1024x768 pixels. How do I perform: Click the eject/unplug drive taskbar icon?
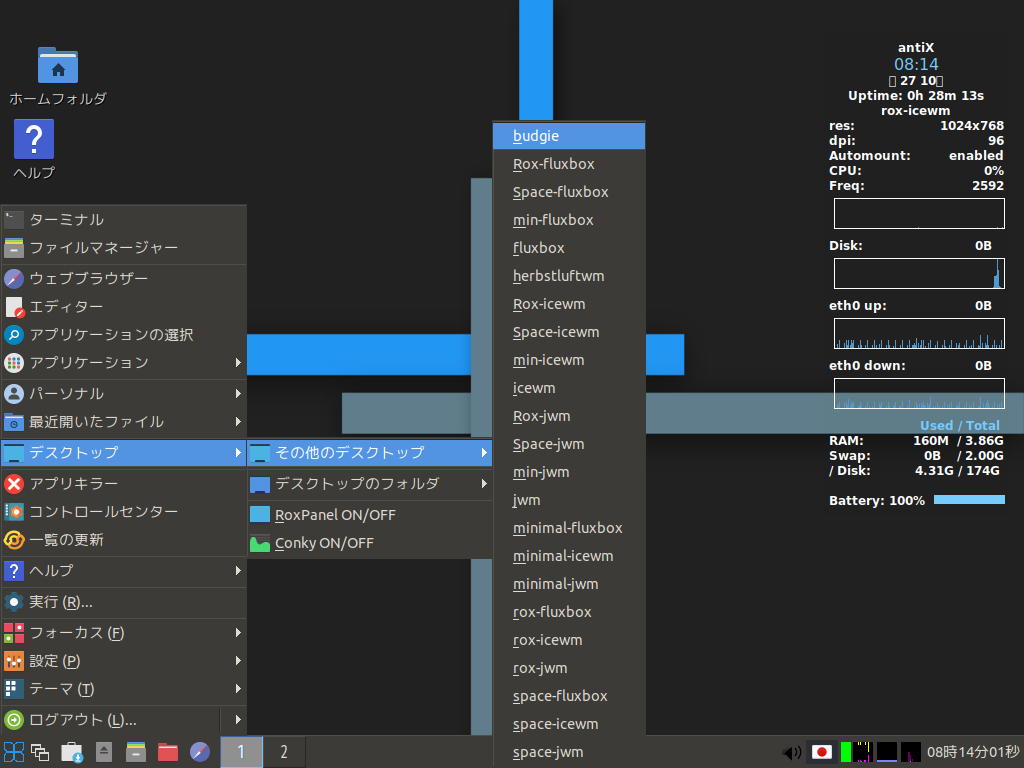coord(104,752)
